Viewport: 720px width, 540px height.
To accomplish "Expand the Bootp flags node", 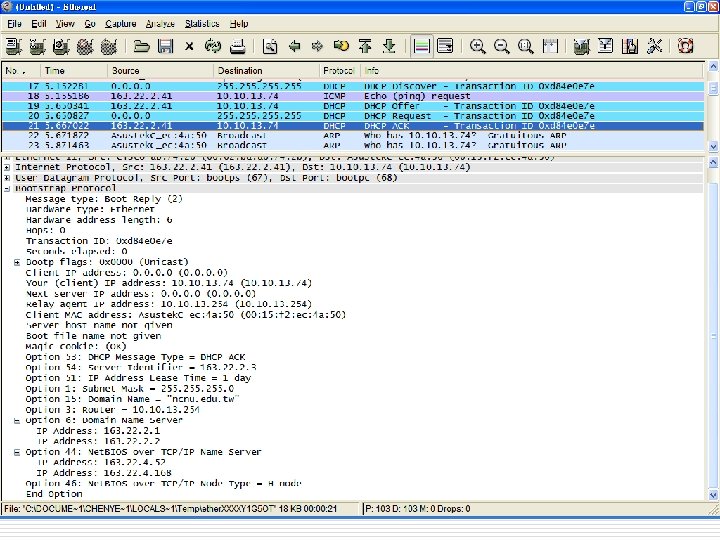I will [x=17, y=263].
